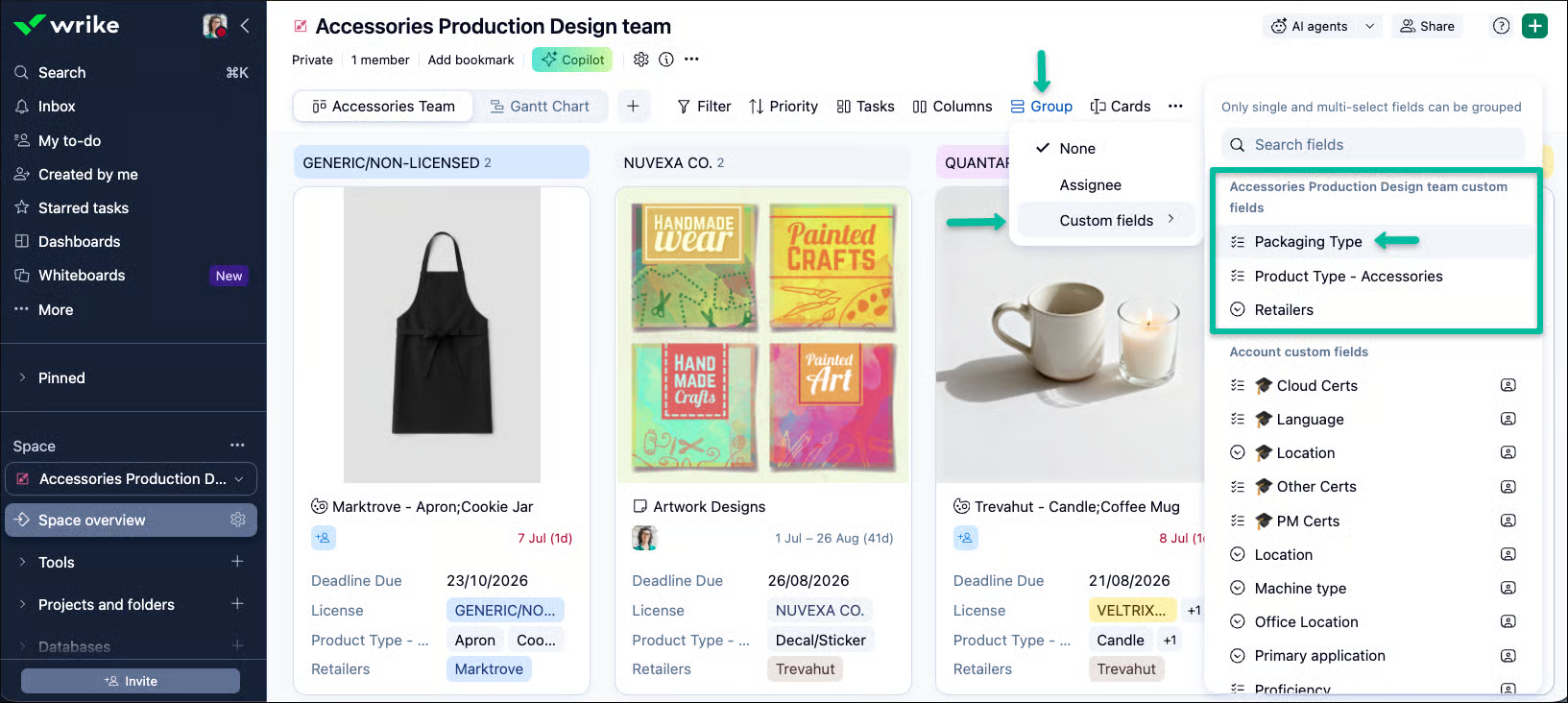Viewport: 1568px width, 703px height.
Task: Group by Language field
Action: point(1373,419)
